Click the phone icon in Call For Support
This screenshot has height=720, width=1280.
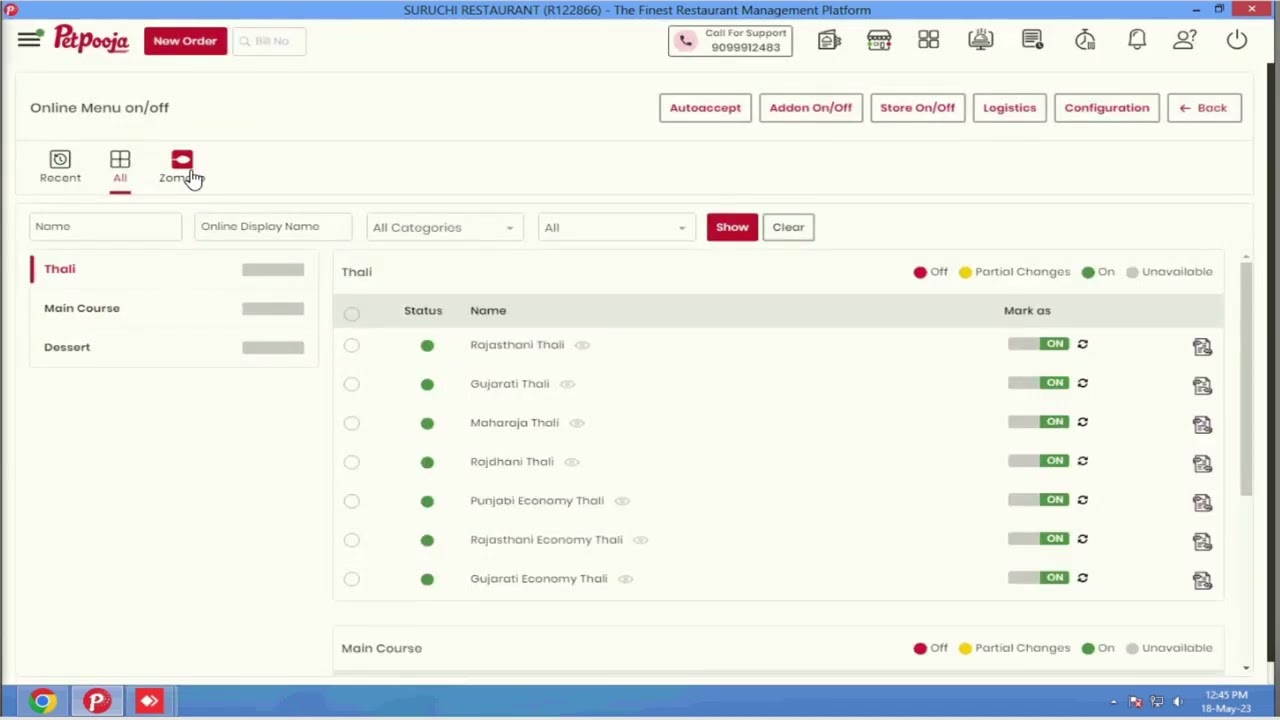click(686, 41)
